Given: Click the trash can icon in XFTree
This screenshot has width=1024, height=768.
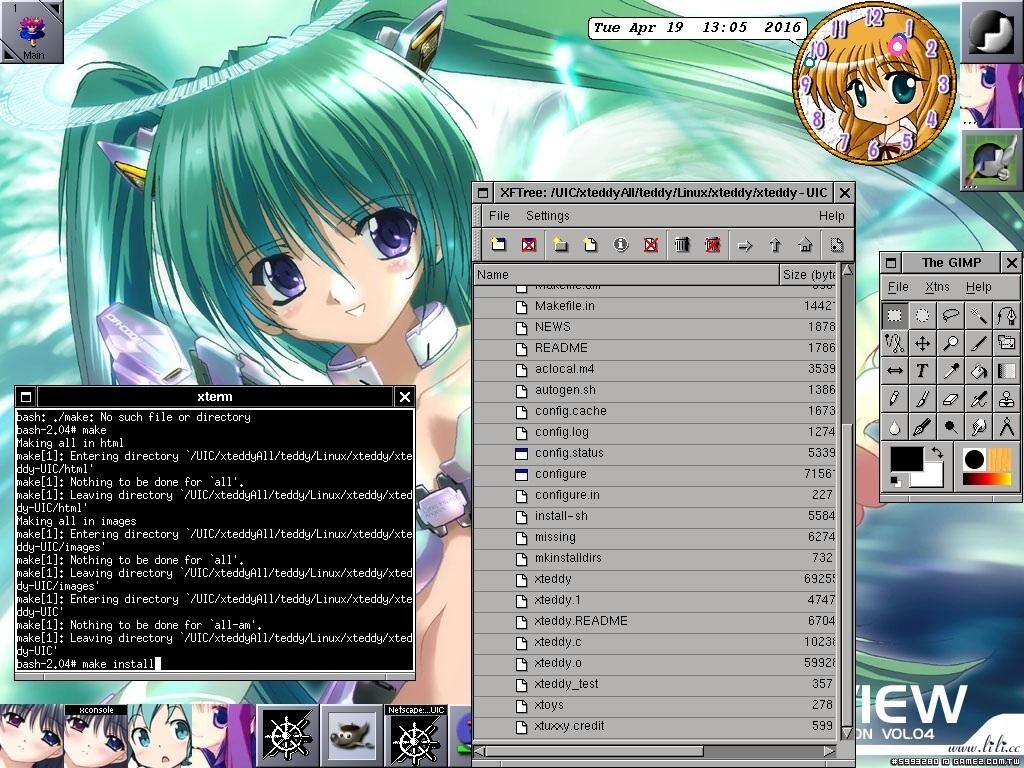Looking at the screenshot, I should (682, 244).
